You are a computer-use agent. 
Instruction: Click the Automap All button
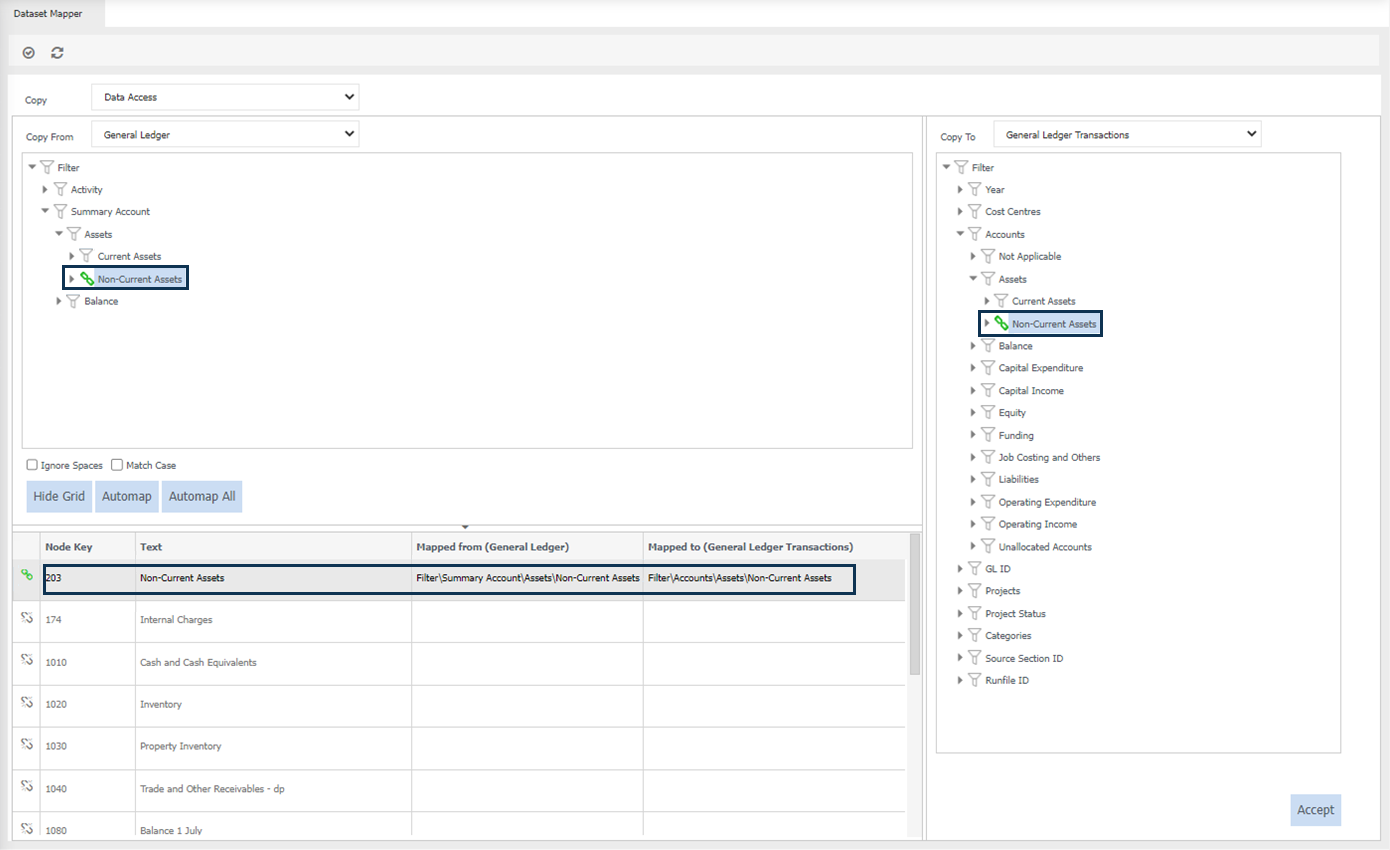[x=202, y=497]
